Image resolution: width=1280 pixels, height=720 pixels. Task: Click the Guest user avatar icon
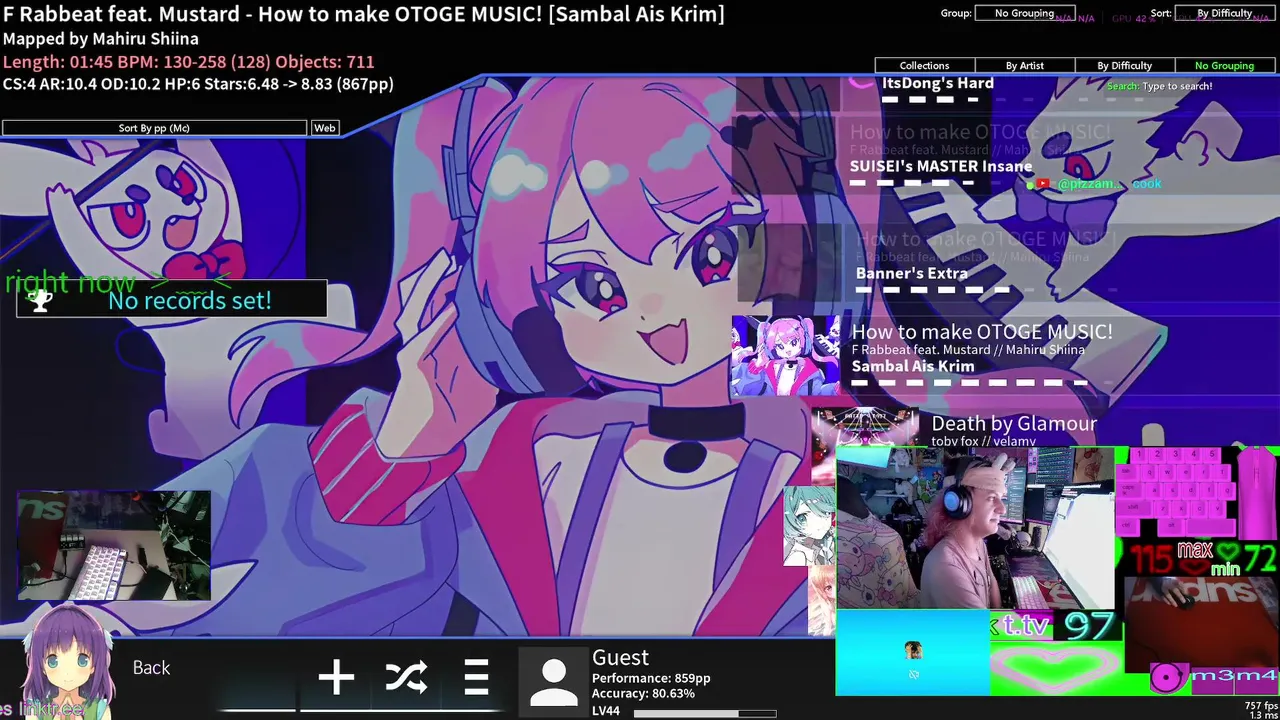[553, 683]
